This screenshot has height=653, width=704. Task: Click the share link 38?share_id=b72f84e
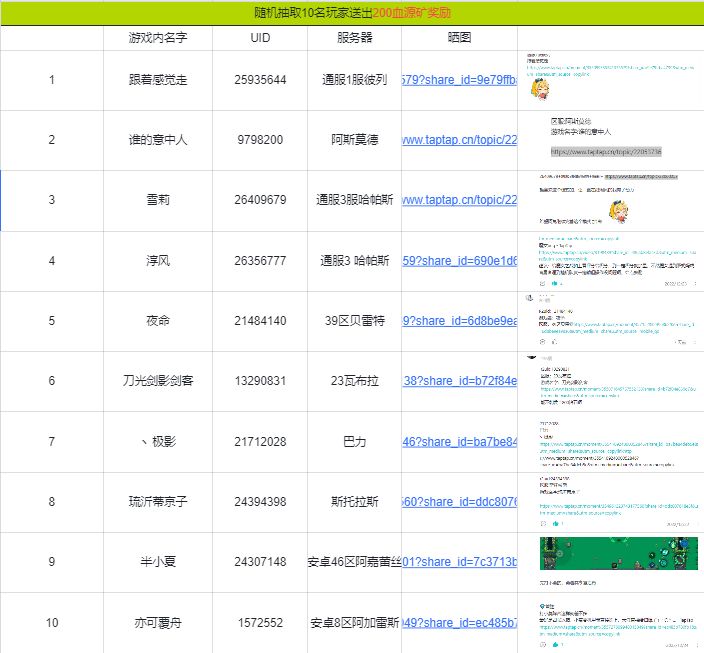[x=459, y=381]
